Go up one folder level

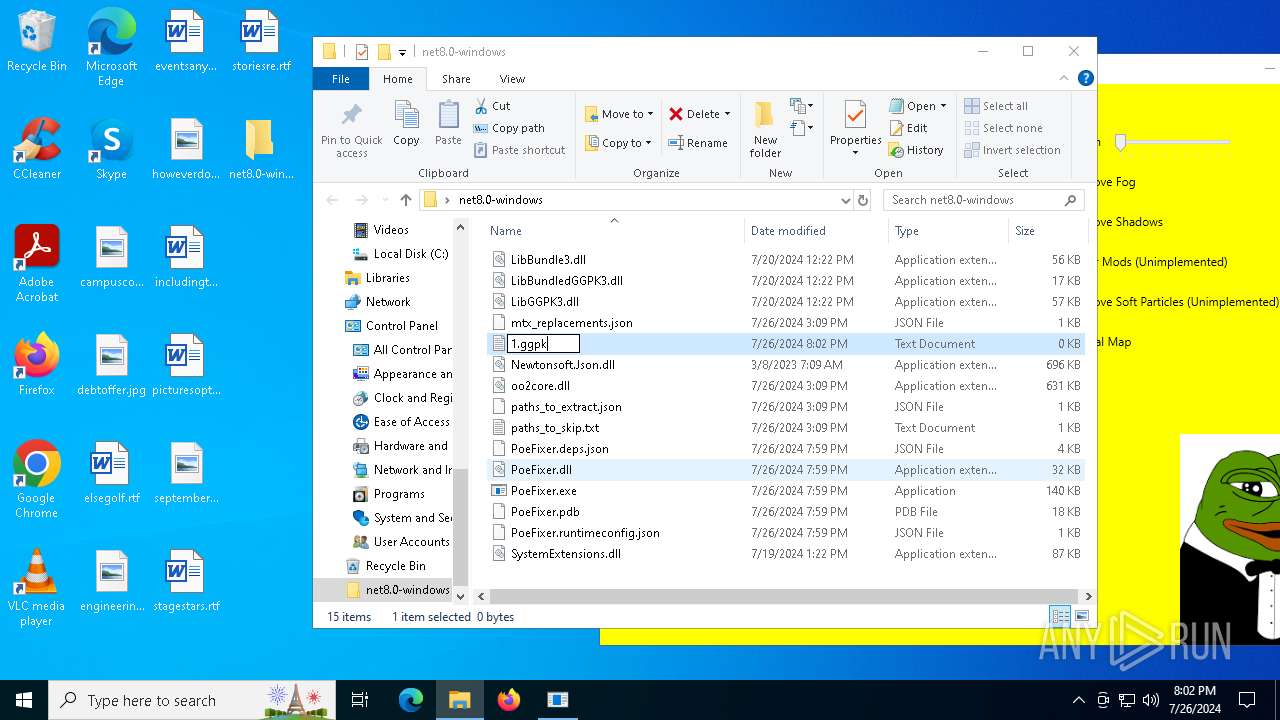click(x=405, y=200)
